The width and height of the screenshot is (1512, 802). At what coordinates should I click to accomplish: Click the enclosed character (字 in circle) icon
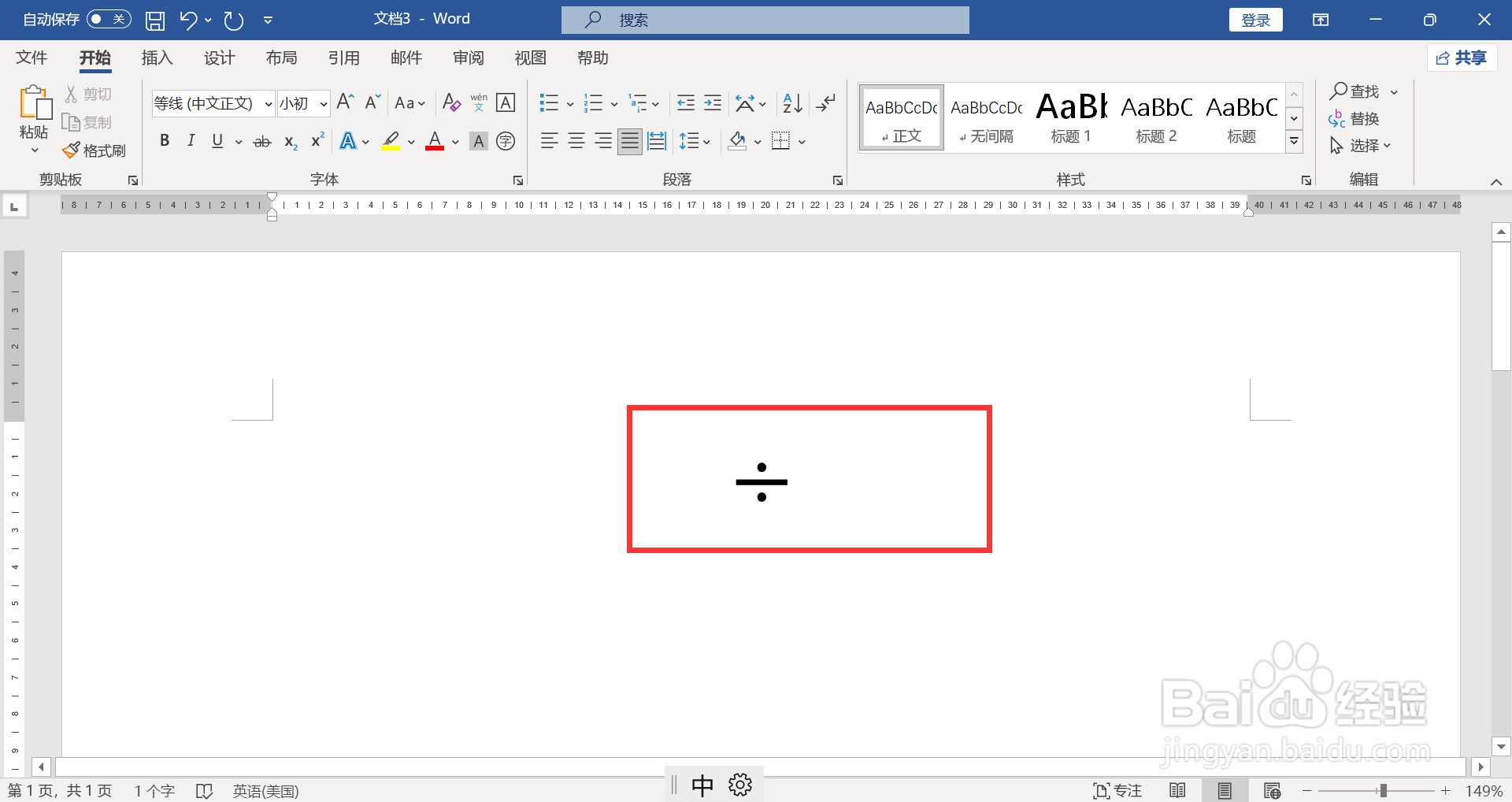506,141
